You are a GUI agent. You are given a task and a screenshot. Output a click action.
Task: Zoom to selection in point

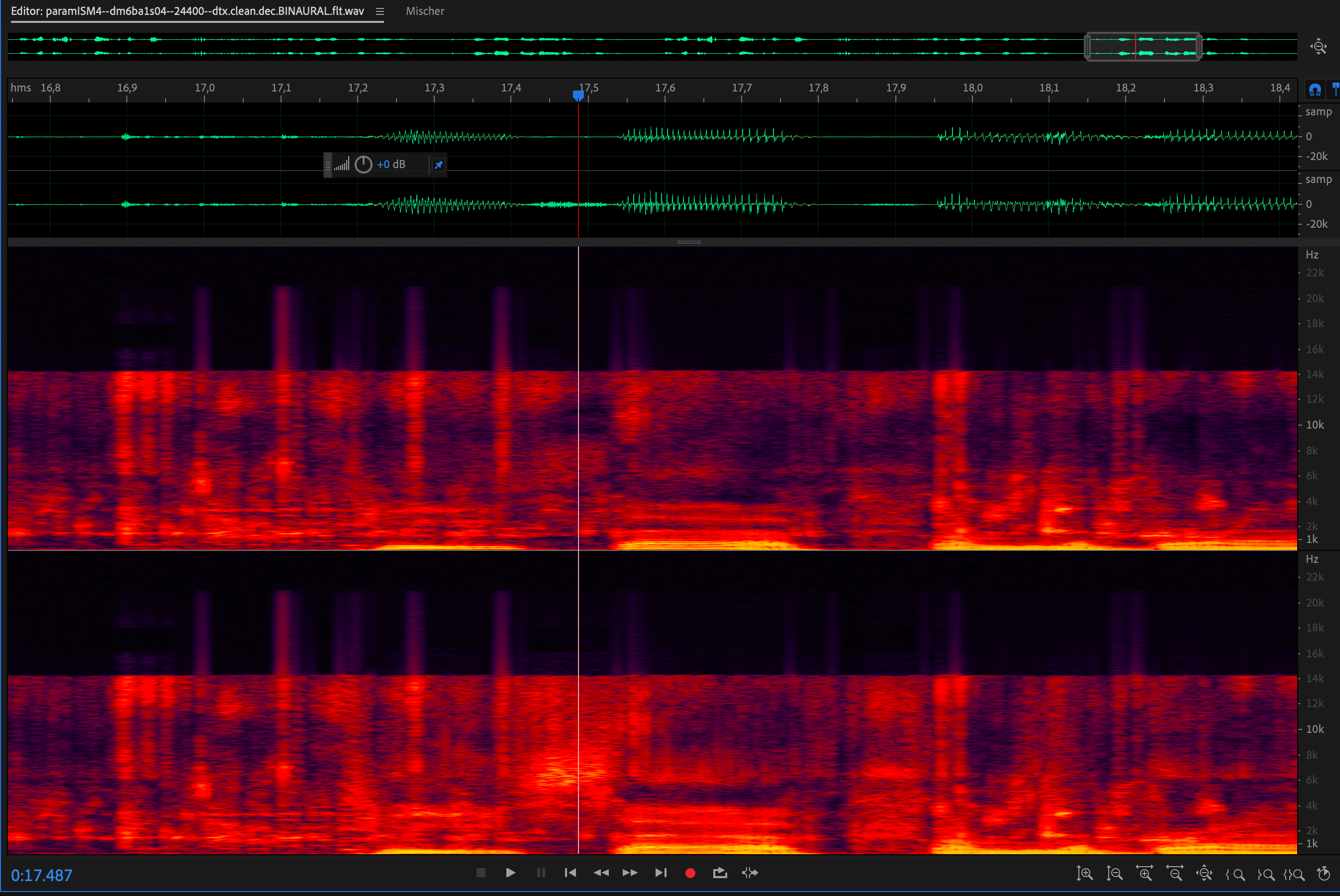(x=1236, y=874)
